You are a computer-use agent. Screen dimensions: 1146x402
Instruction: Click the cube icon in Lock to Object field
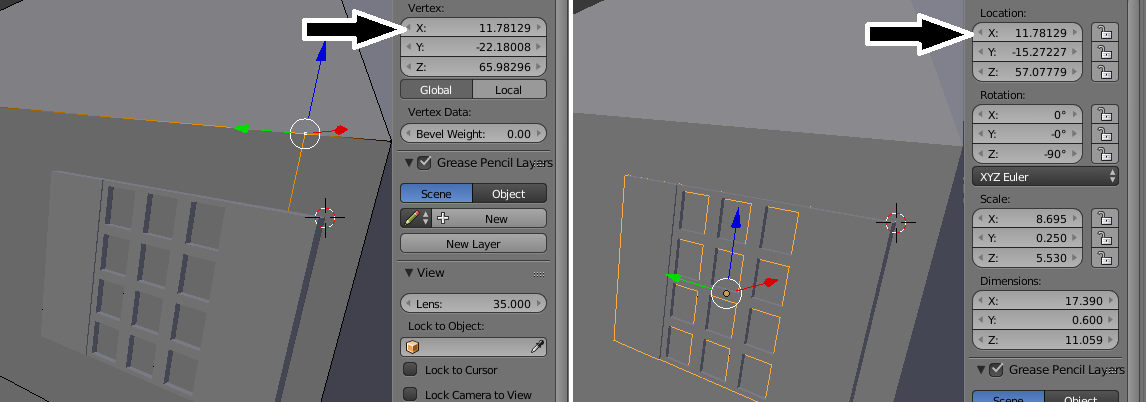(413, 347)
